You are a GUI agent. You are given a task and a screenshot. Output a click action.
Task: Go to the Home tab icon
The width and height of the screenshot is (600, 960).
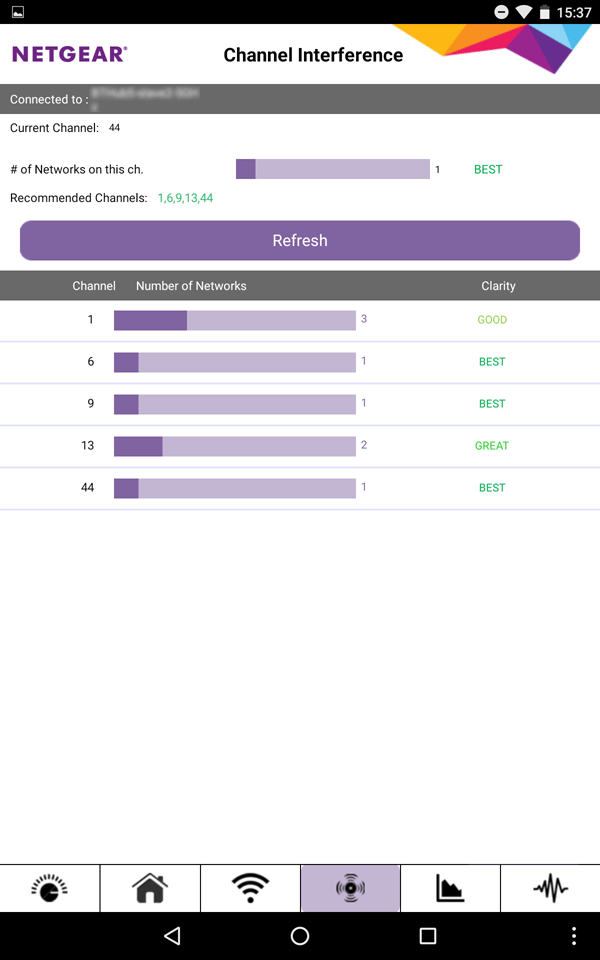[x=150, y=888]
